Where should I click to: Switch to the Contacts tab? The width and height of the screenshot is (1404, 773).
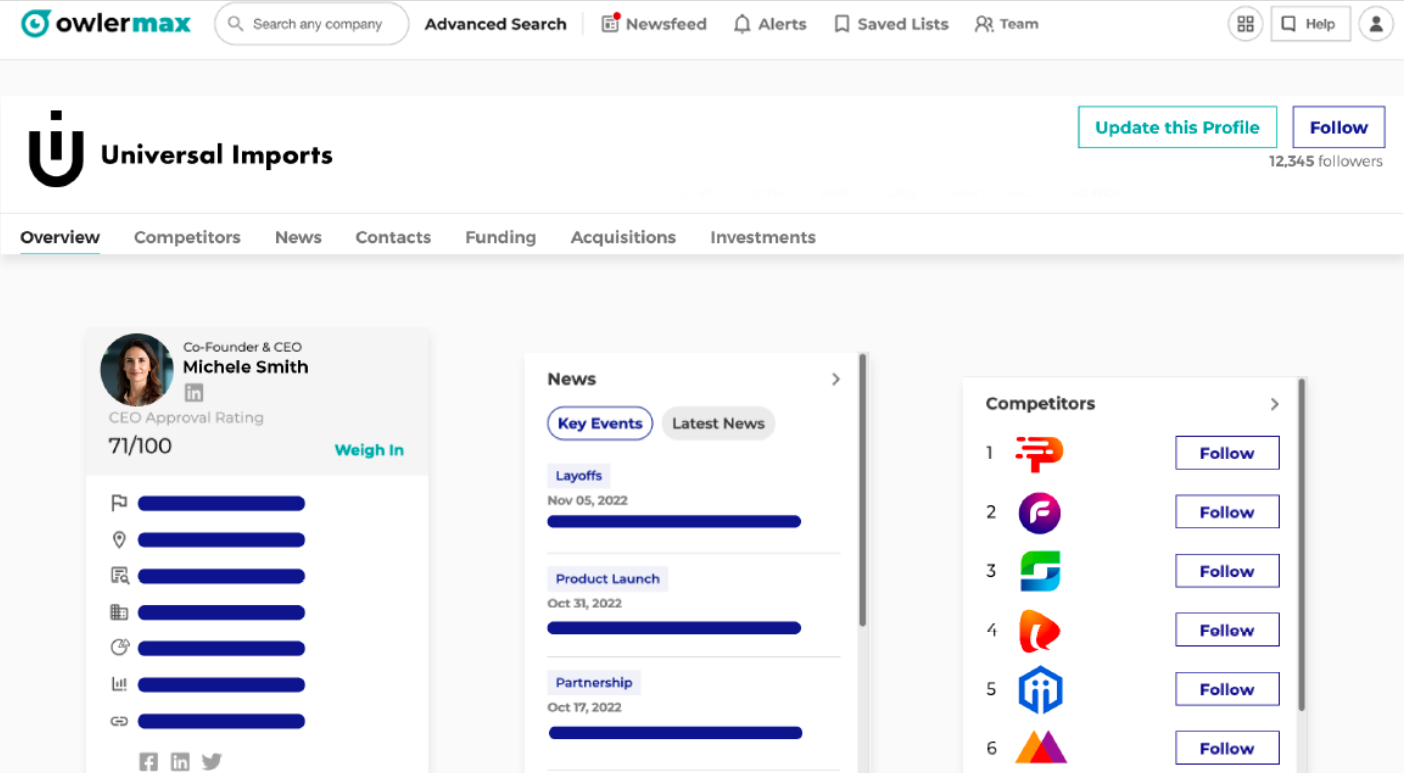click(x=393, y=237)
